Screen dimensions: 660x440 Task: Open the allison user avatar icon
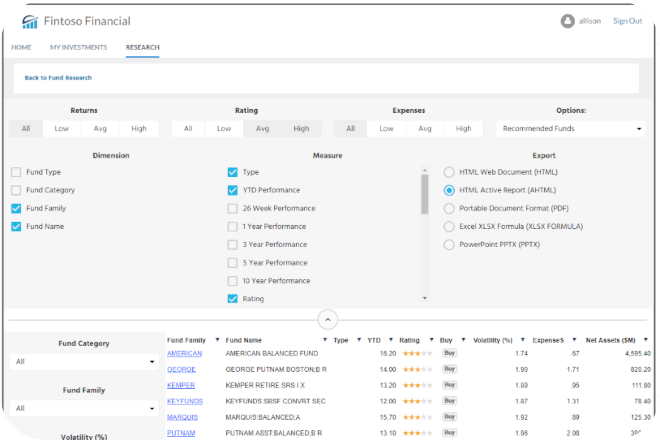(x=567, y=21)
